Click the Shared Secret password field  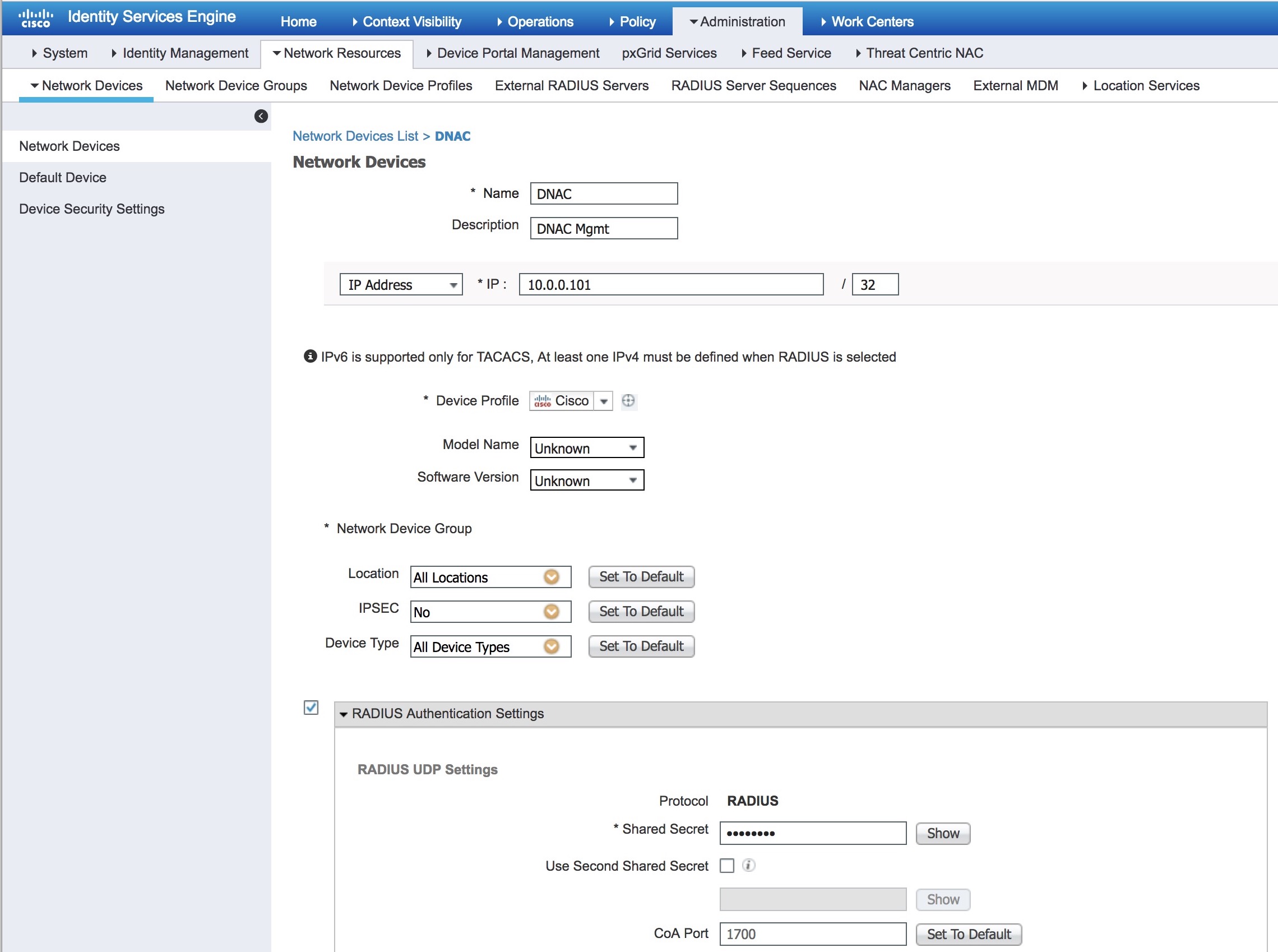click(x=813, y=833)
